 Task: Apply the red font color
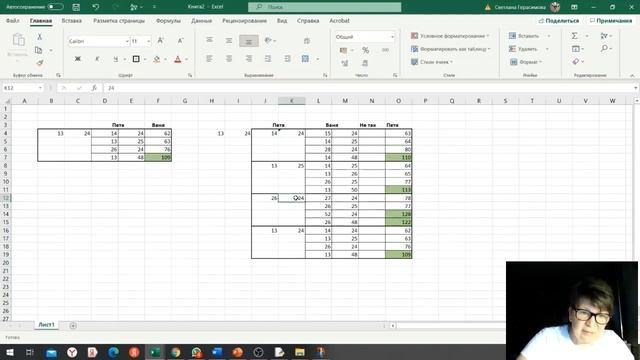click(178, 59)
